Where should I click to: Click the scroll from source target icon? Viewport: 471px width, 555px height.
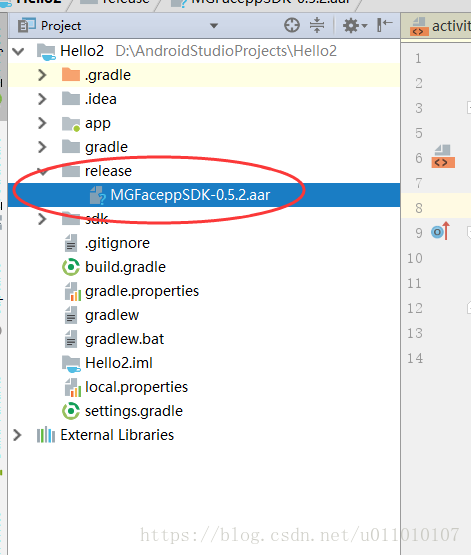(292, 25)
